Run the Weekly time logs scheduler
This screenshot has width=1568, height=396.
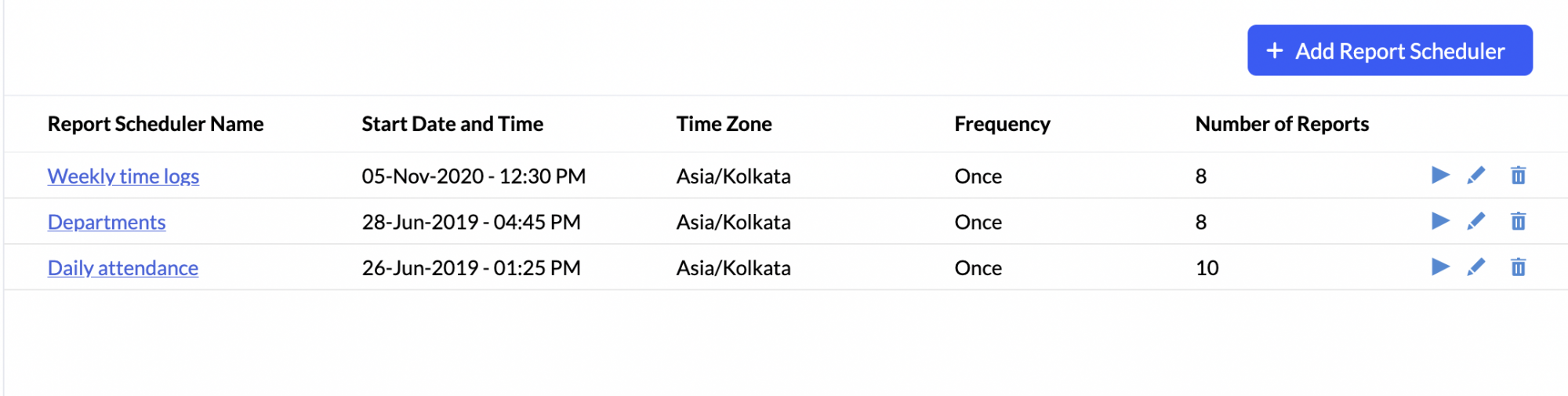pyautogui.click(x=1440, y=175)
